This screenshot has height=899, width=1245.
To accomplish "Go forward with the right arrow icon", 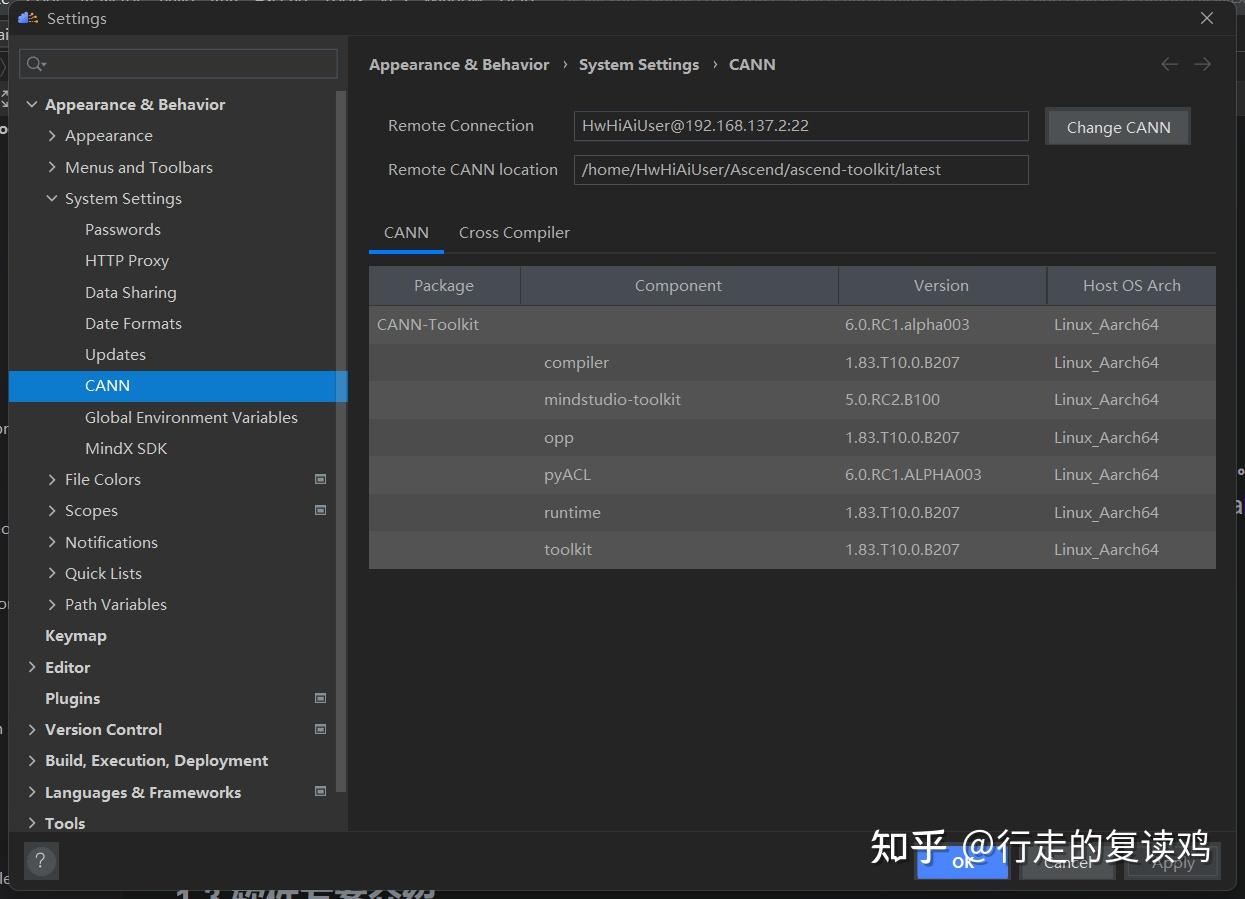I will pos(1202,64).
